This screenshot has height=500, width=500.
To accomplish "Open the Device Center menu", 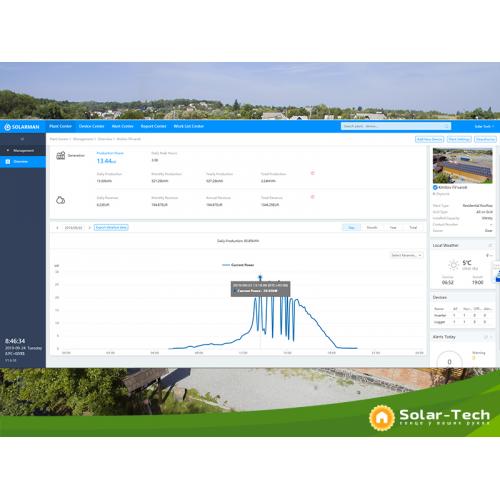I will coord(92,126).
